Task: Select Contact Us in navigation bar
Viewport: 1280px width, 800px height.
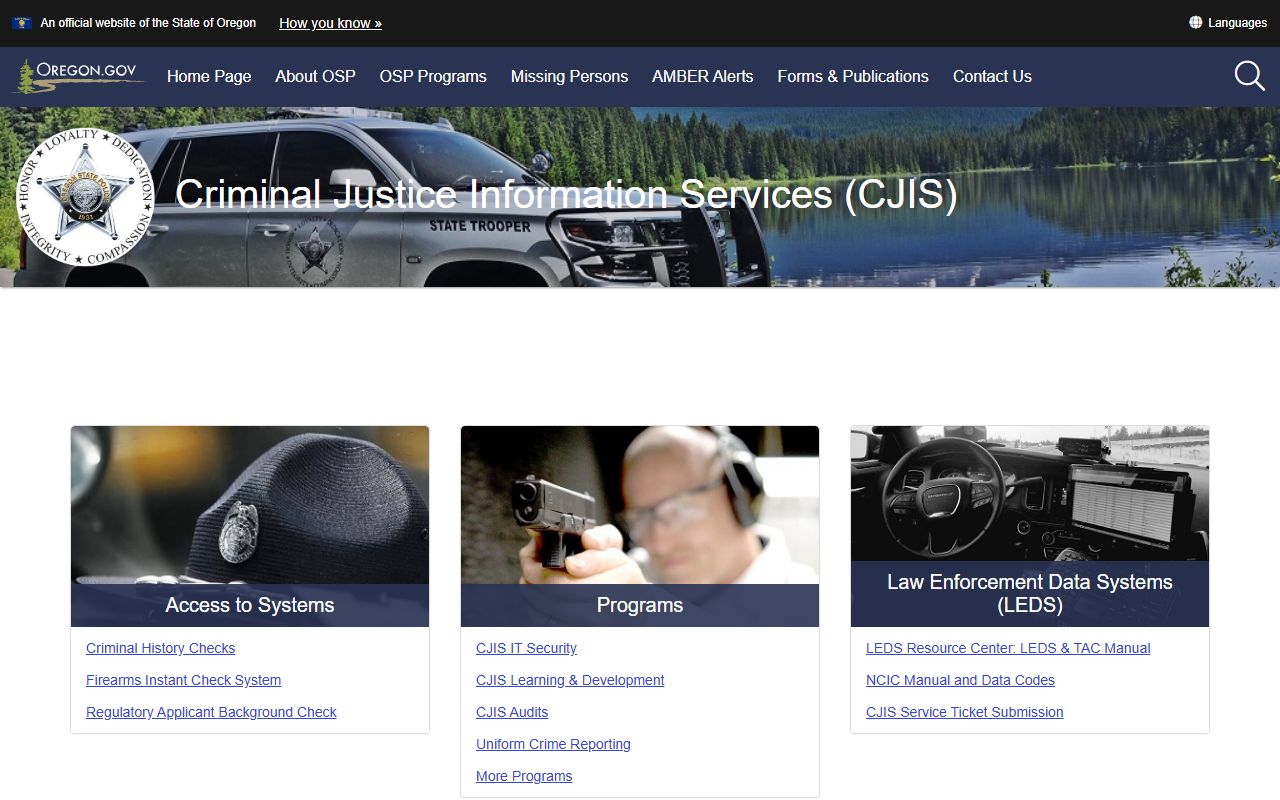Action: point(992,76)
